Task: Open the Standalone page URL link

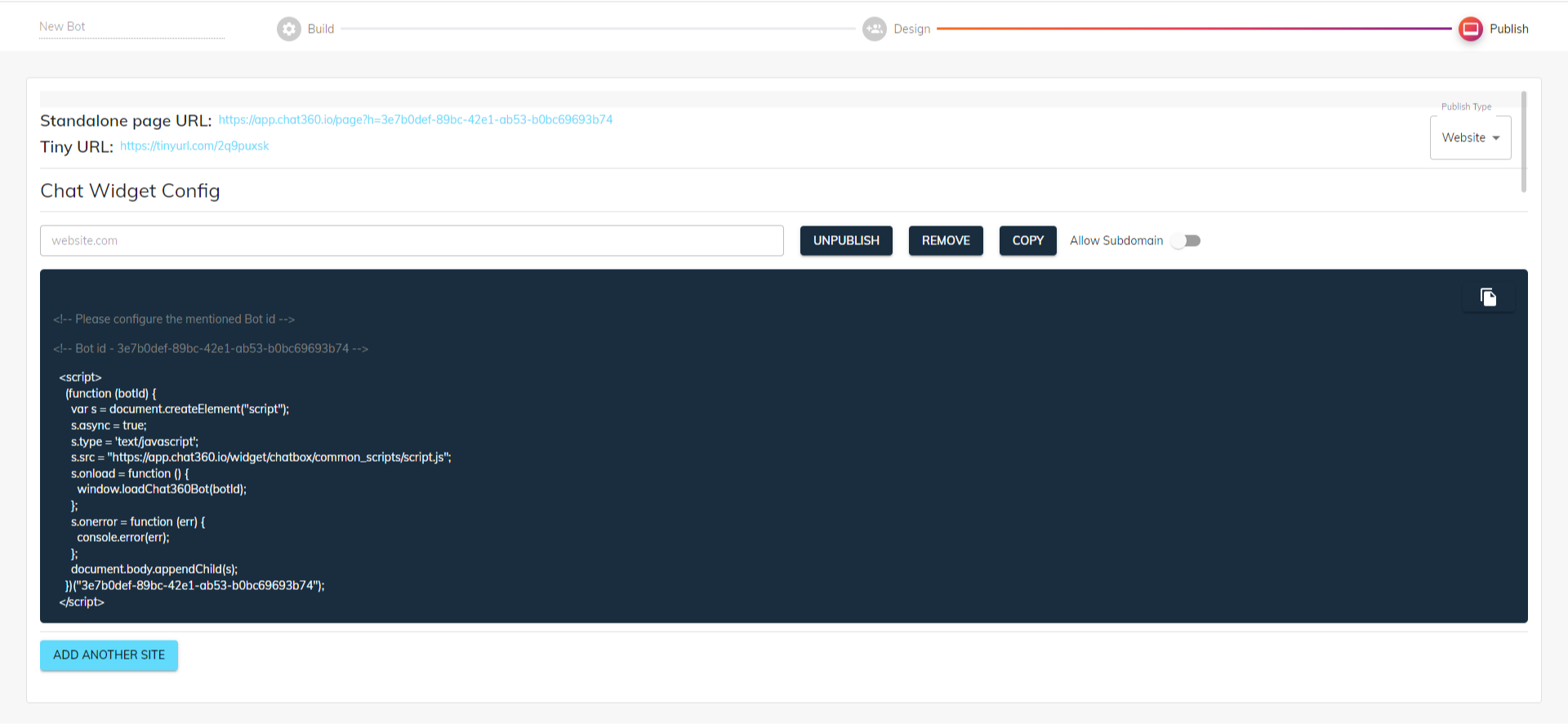Action: coord(416,119)
